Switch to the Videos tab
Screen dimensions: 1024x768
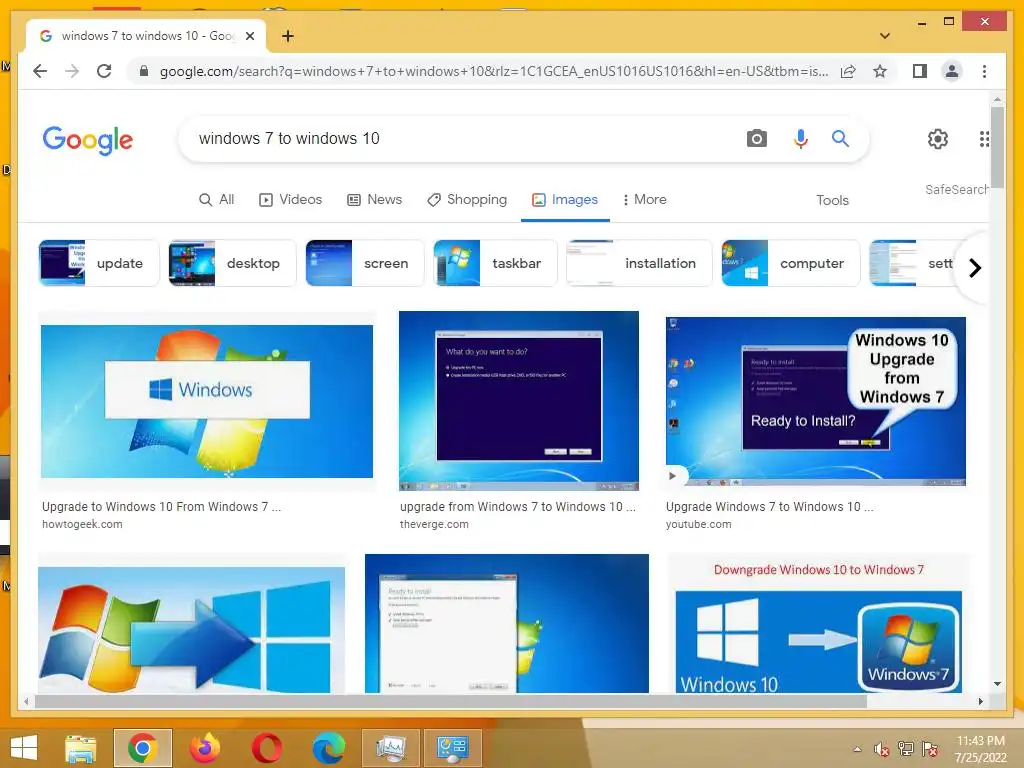[291, 199]
